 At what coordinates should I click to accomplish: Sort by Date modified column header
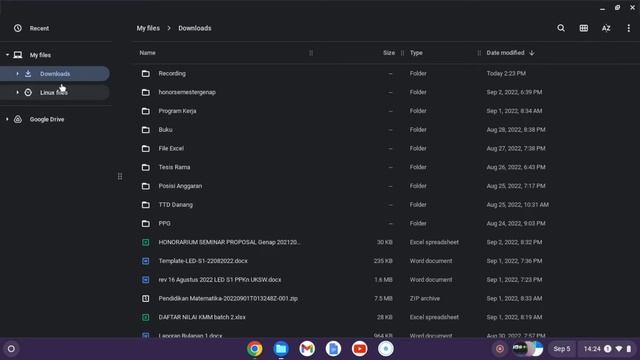(505, 53)
